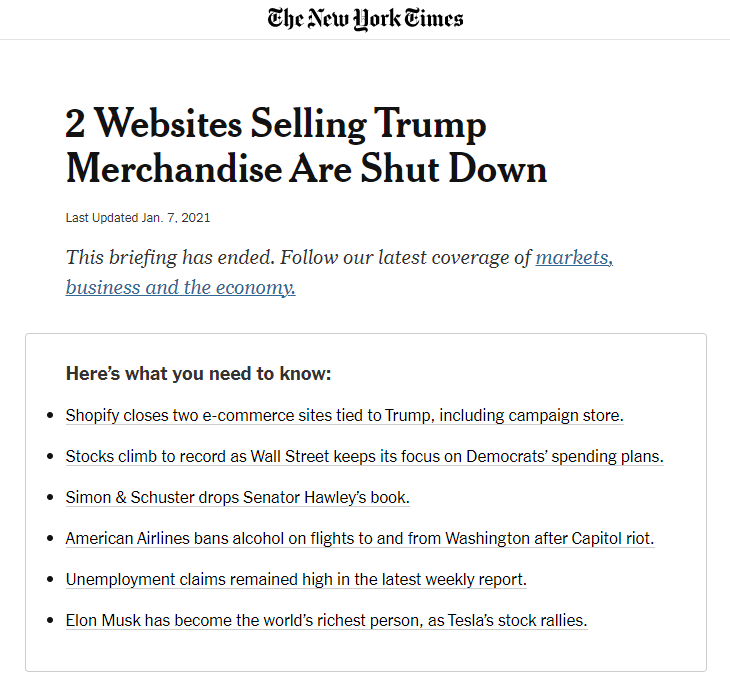The width and height of the screenshot is (730, 680).
Task: Click the bullet beside the Simon & Schuster item
Action: 50,497
